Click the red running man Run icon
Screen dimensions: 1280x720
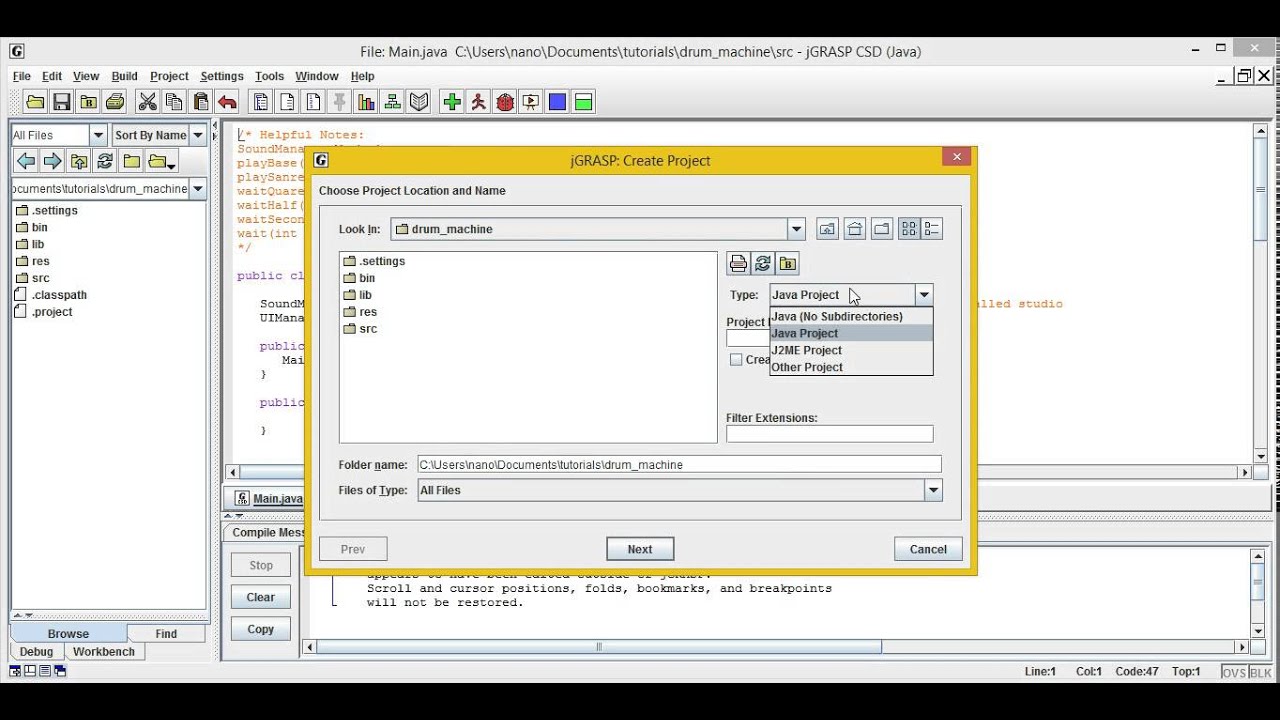point(479,101)
